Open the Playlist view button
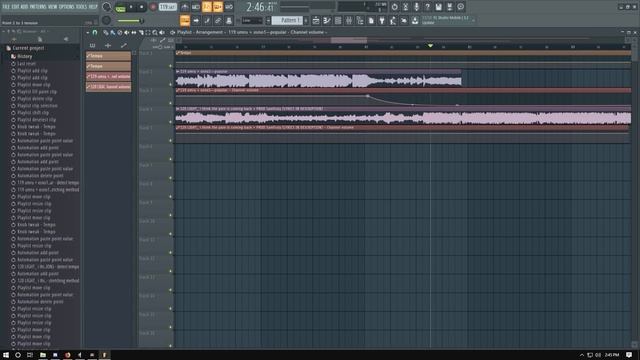The width and height of the screenshot is (640, 360). tap(316, 20)
